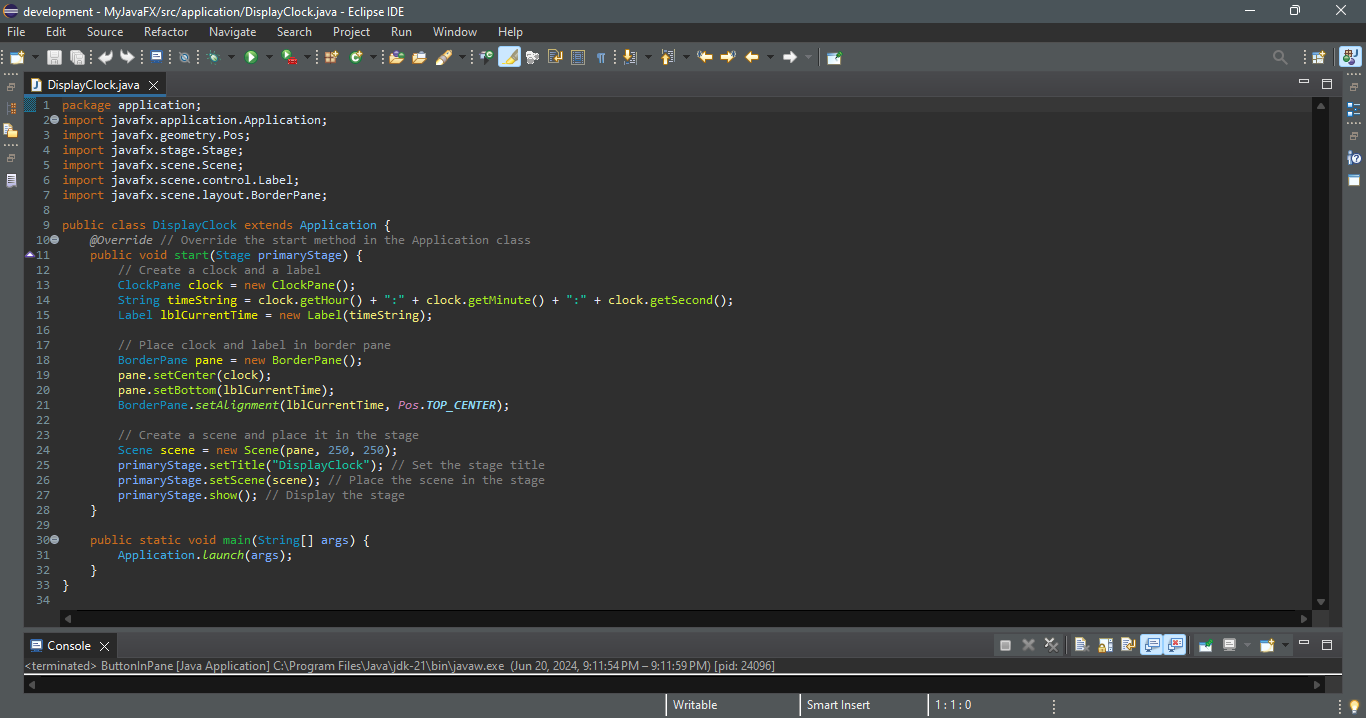1366x718 pixels.
Task: Click the Smart Insert status bar field
Action: (x=838, y=705)
